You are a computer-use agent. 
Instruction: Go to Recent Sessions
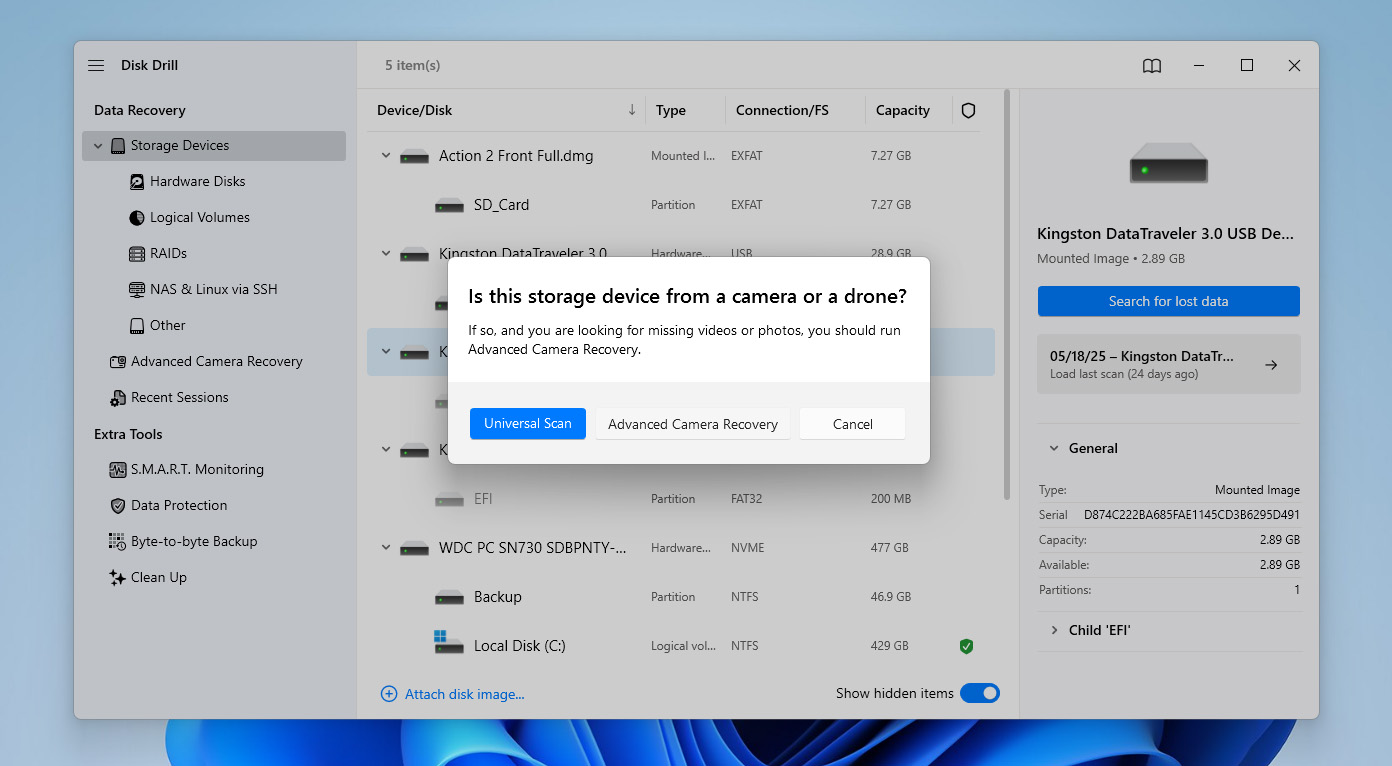pyautogui.click(x=179, y=397)
